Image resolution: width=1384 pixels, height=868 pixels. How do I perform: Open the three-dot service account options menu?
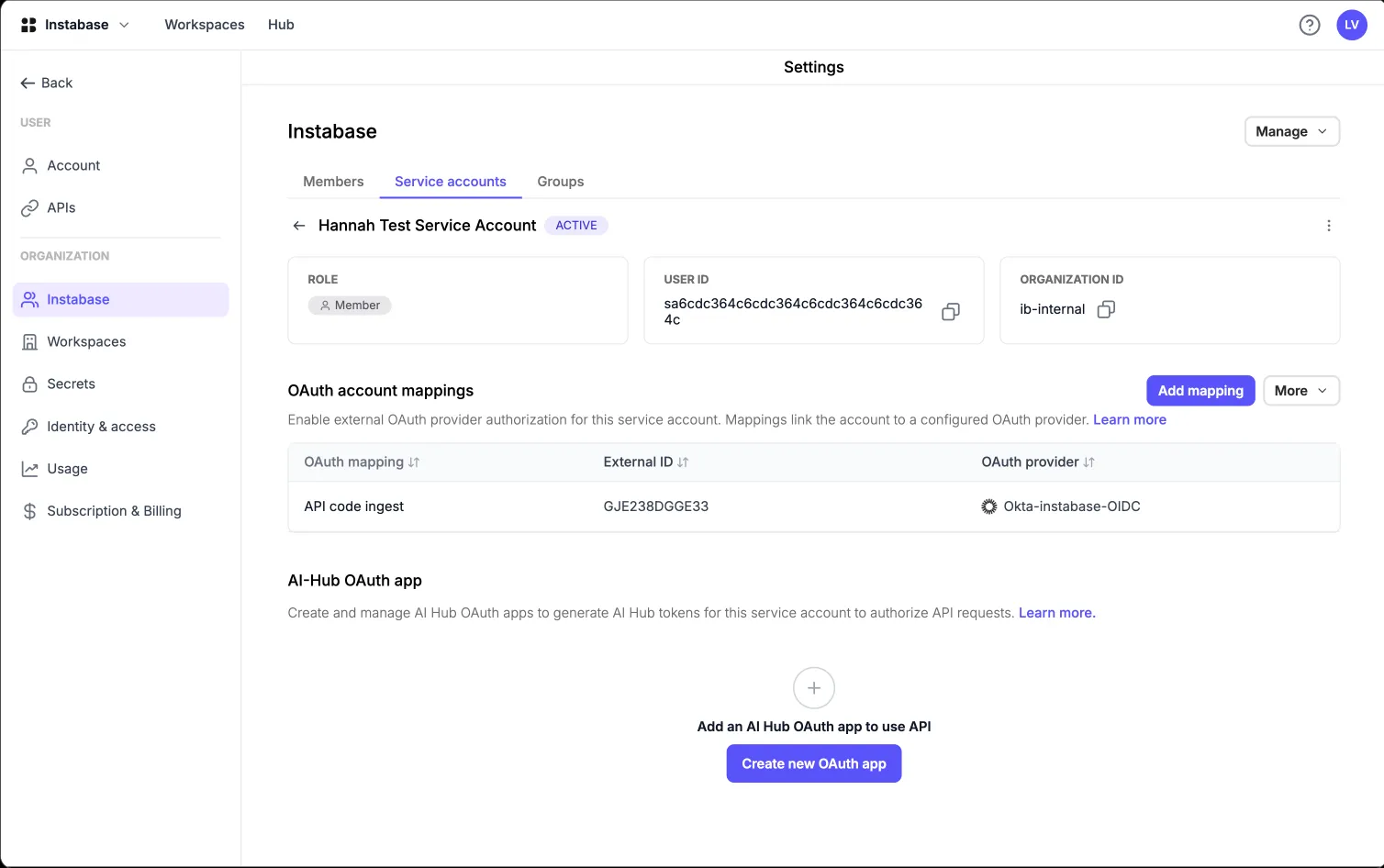point(1329,226)
